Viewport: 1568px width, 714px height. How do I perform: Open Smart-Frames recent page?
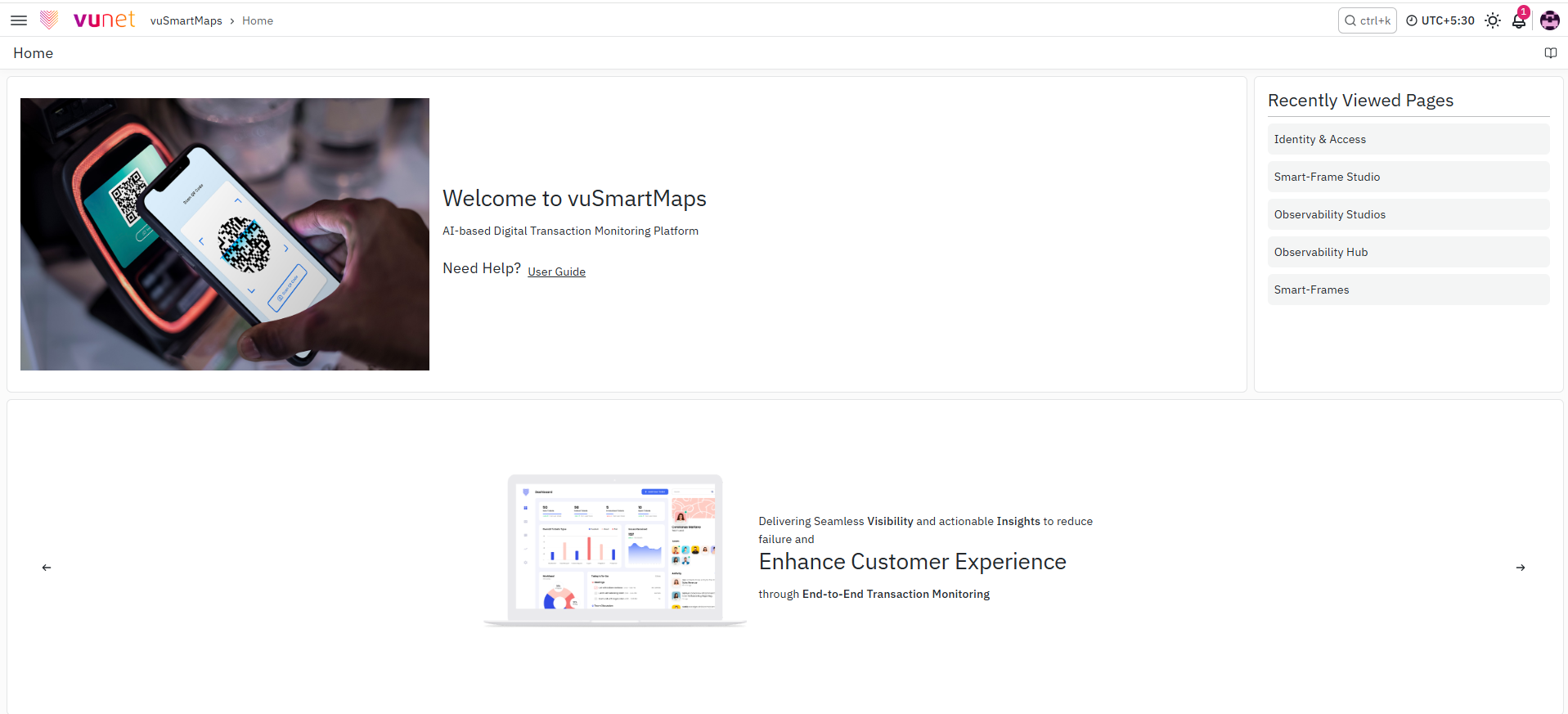tap(1409, 290)
